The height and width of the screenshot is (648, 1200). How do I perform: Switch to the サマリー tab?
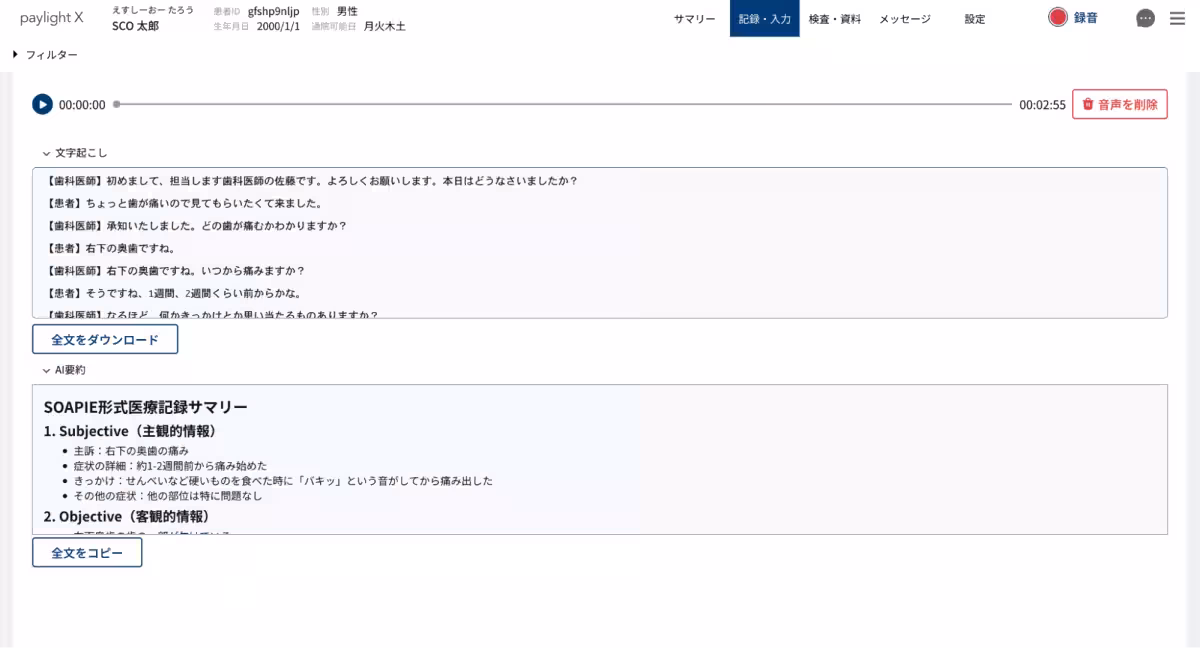[x=694, y=18]
